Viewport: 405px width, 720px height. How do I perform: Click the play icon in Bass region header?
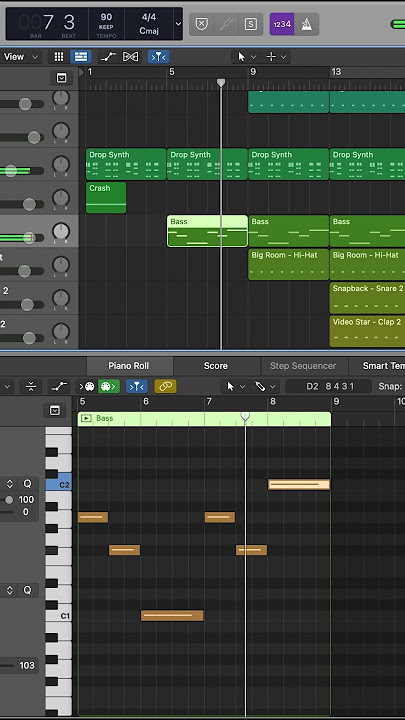click(x=85, y=418)
